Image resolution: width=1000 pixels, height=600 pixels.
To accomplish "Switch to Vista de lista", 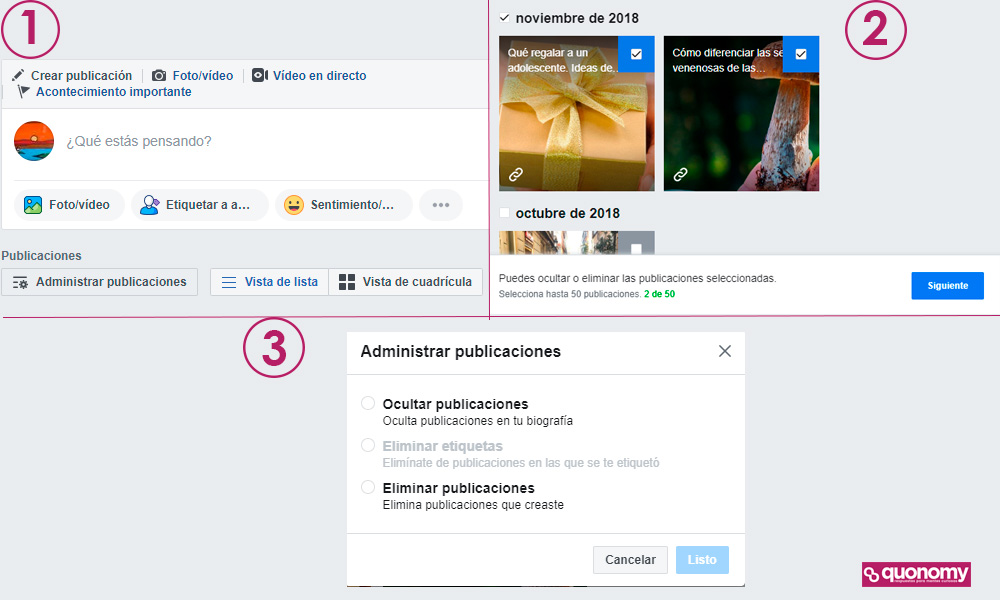I will [270, 282].
